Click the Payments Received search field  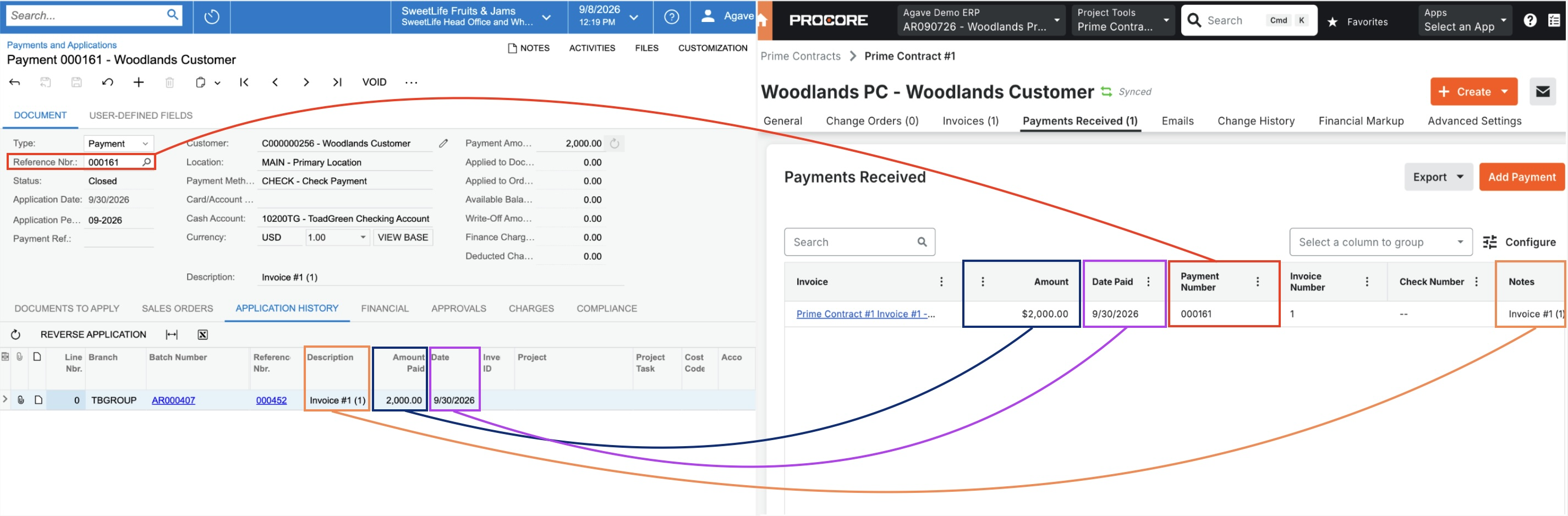(x=859, y=242)
